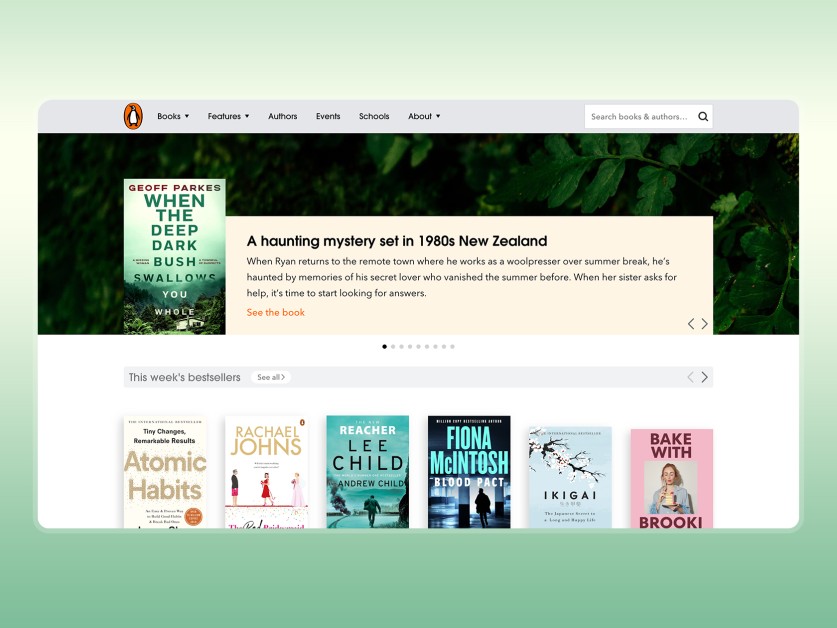Open the Events page
The height and width of the screenshot is (628, 837).
pyautogui.click(x=328, y=116)
